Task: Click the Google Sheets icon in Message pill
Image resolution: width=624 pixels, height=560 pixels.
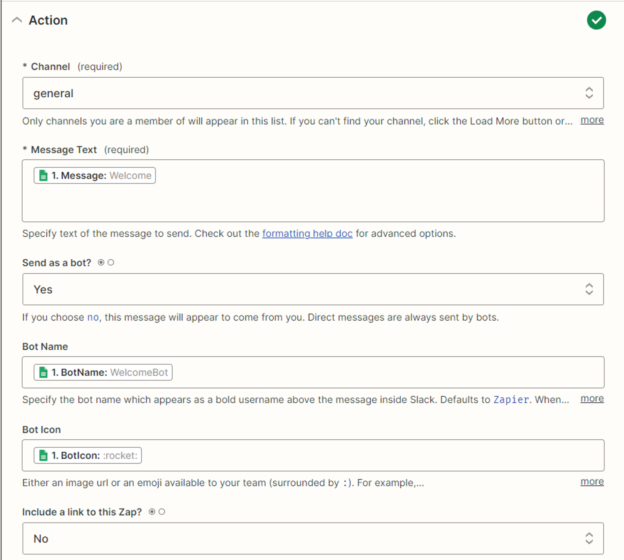Action: pos(42,176)
